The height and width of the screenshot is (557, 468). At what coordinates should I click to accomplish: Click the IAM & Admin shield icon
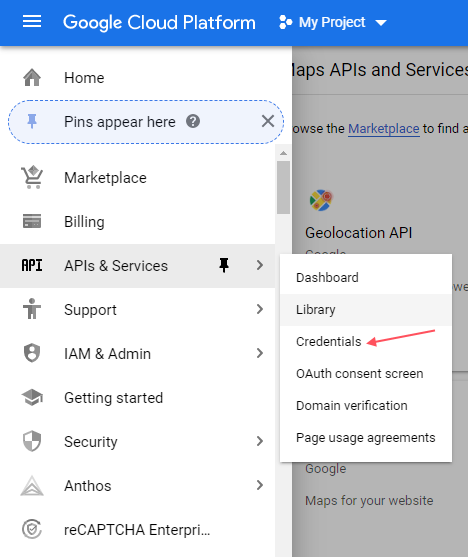(32, 353)
